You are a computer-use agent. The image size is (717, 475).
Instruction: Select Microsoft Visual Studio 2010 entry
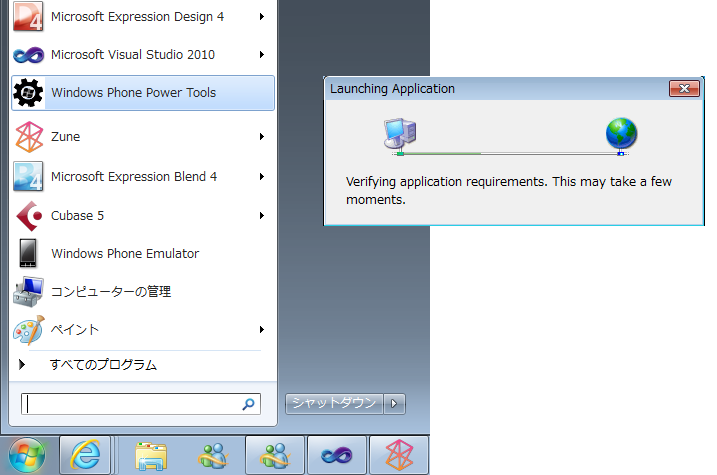pyautogui.click(x=143, y=54)
